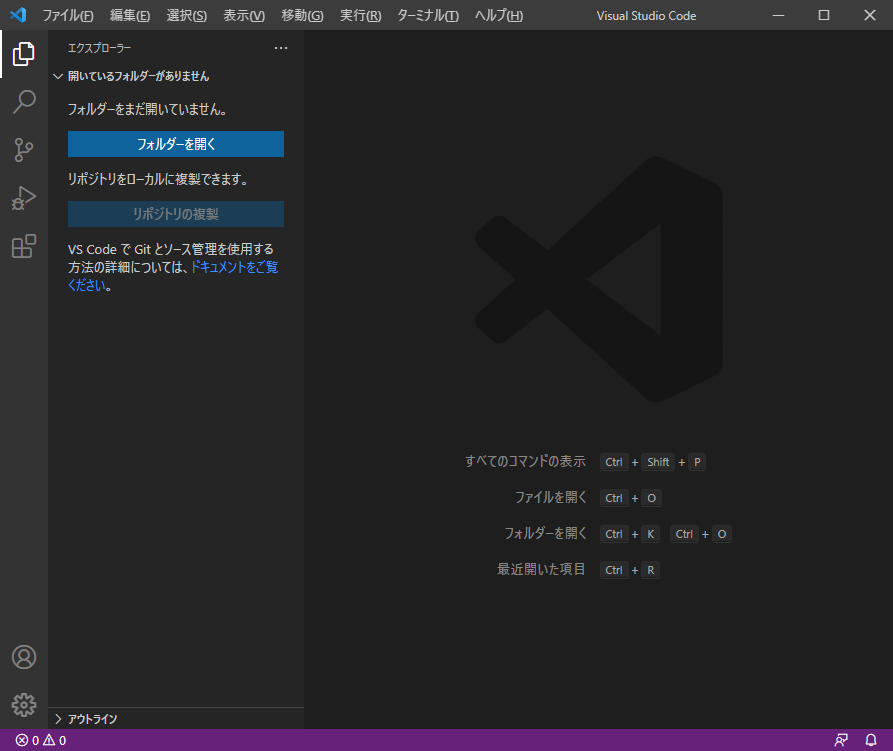Click the ファイルを開く shortcut label
This screenshot has width=893, height=751.
tap(550, 497)
